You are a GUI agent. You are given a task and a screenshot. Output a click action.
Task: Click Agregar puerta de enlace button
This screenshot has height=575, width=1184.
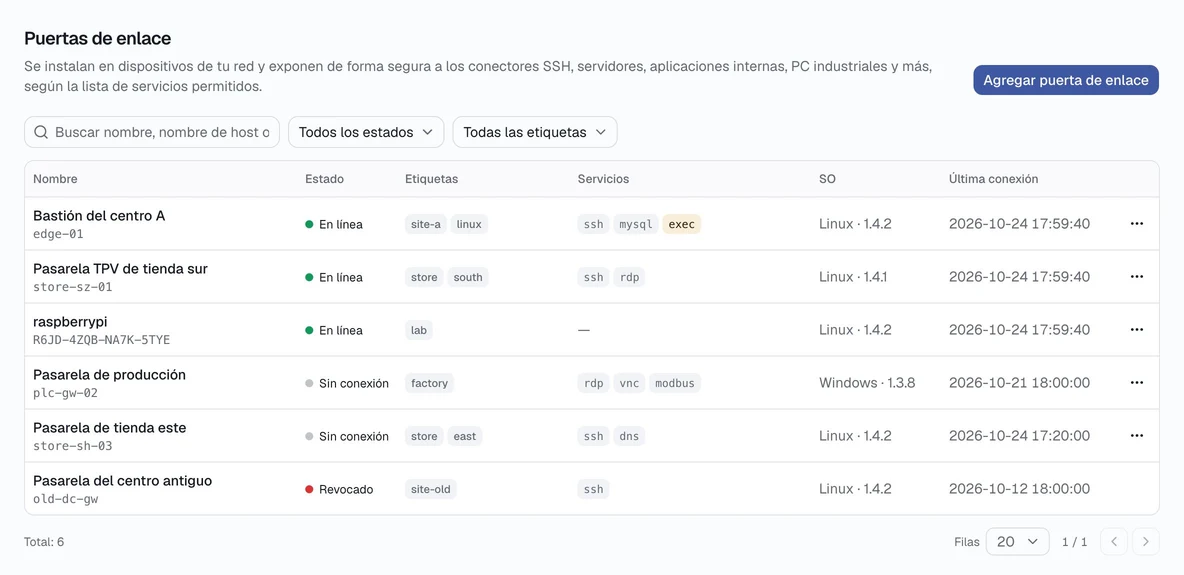point(1065,80)
